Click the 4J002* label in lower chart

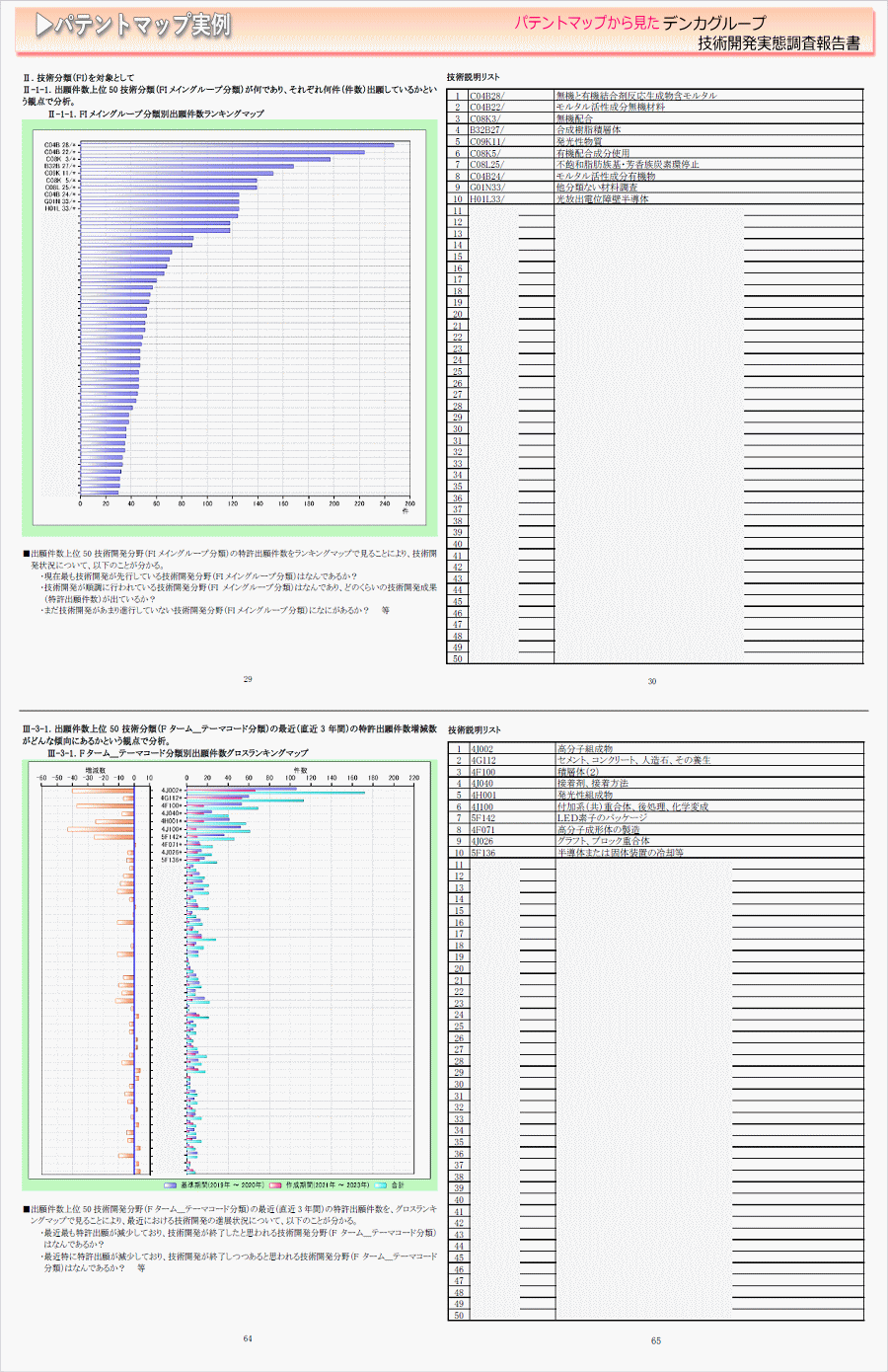click(x=172, y=791)
